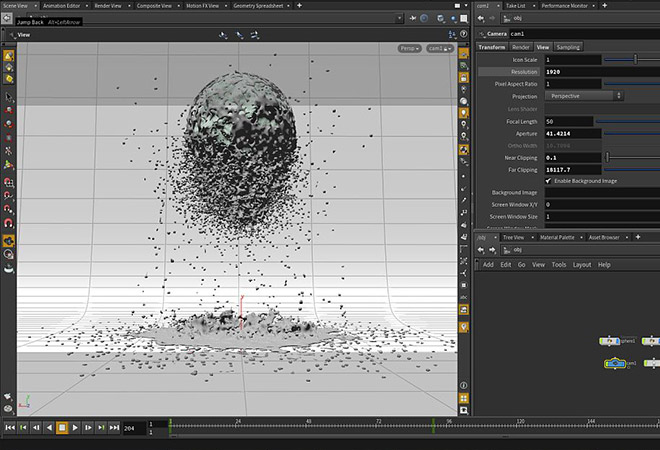Select the top tool in left viewport toolbar
Viewport: 660px width, 450px height.
pyautogui.click(x=8, y=57)
